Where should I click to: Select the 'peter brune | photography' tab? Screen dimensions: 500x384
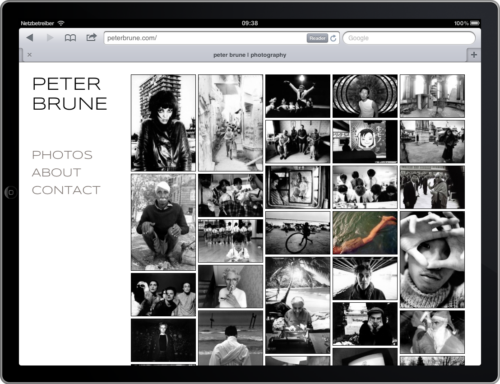[x=250, y=55]
